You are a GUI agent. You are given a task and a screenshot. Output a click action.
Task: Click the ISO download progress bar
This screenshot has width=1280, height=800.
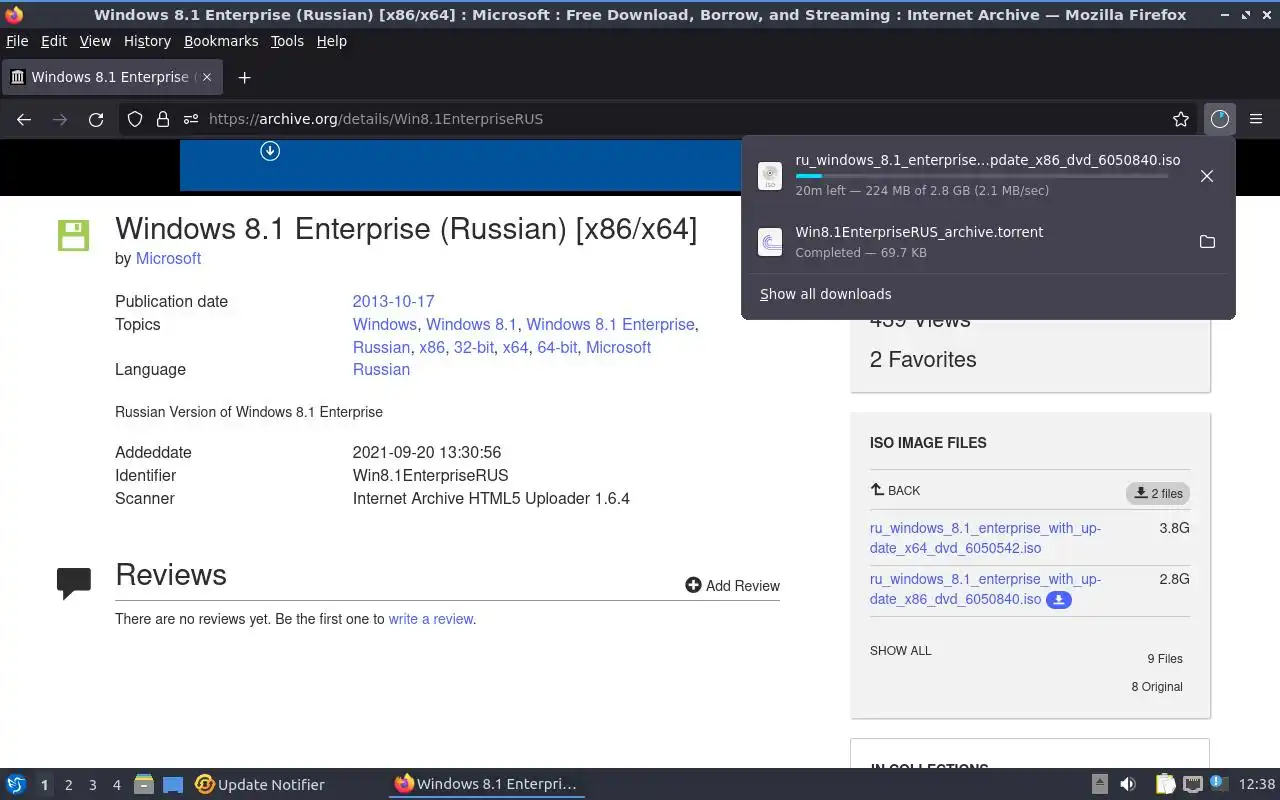tap(981, 176)
